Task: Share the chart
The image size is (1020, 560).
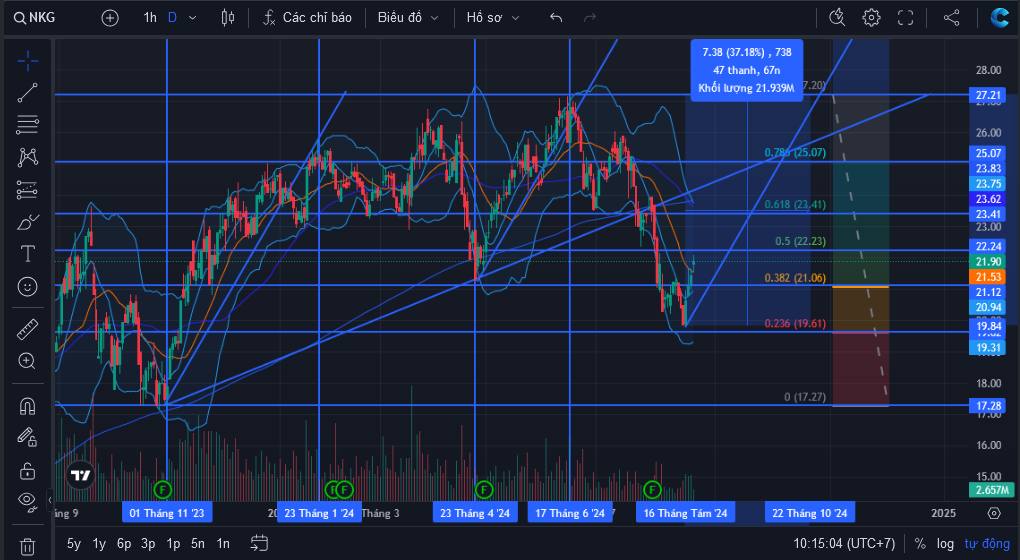Action: point(952,18)
